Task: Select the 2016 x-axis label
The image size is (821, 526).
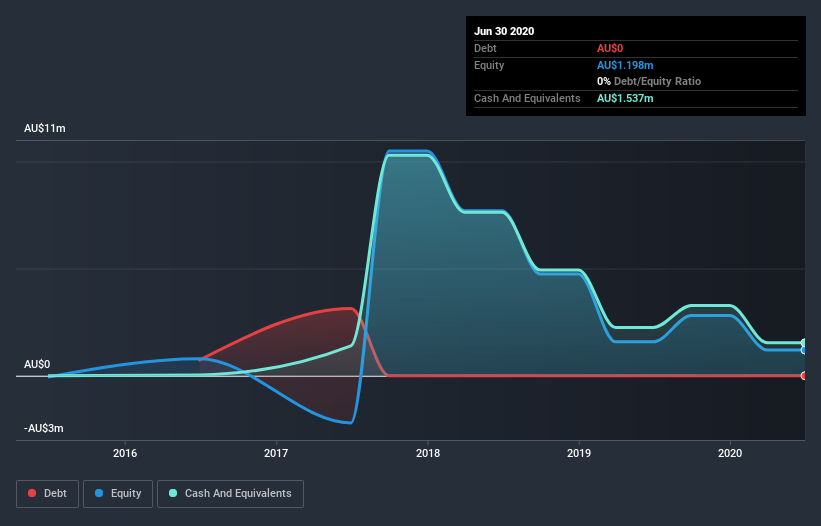Action: (125, 453)
